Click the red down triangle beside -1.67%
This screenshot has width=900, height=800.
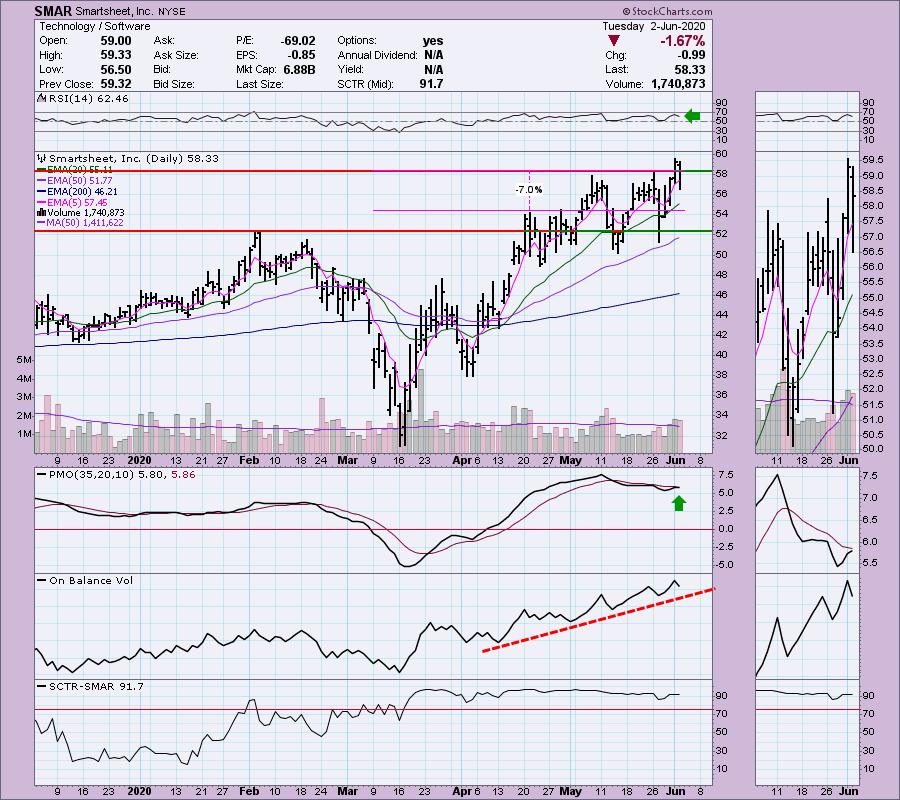(x=614, y=41)
